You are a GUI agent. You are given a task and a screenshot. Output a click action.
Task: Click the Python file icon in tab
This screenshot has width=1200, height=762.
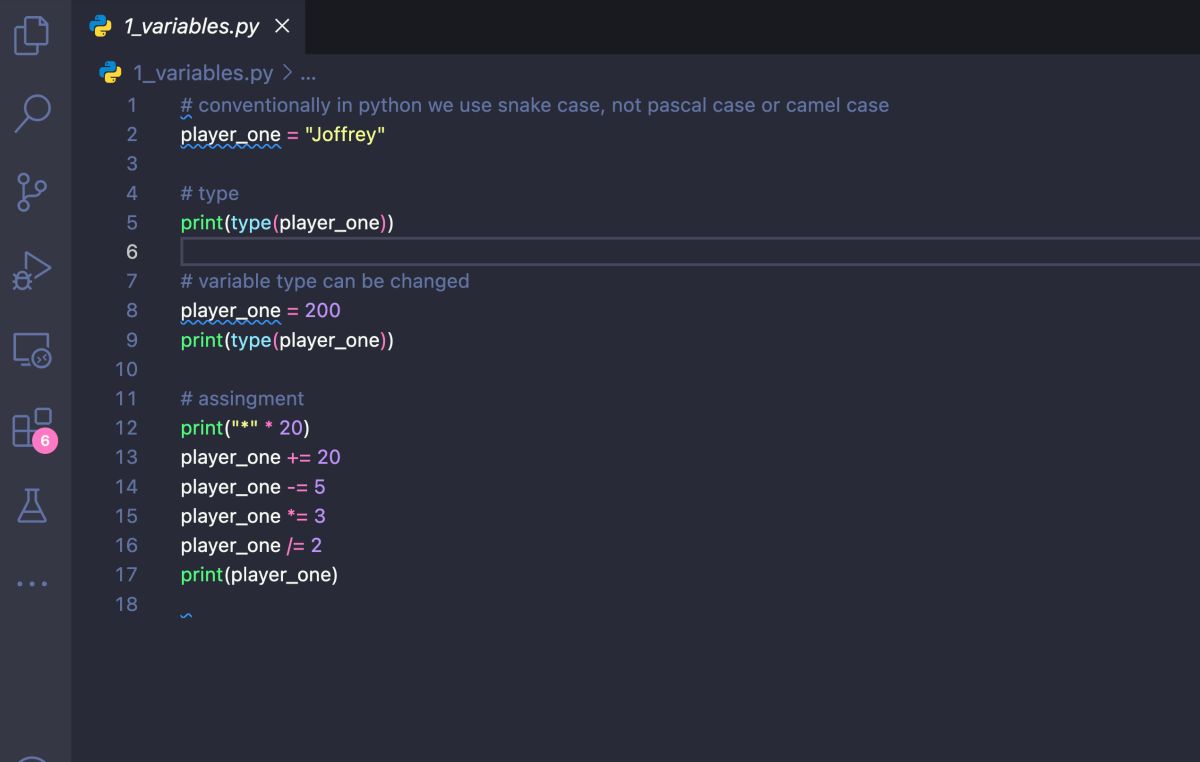pyautogui.click(x=100, y=27)
